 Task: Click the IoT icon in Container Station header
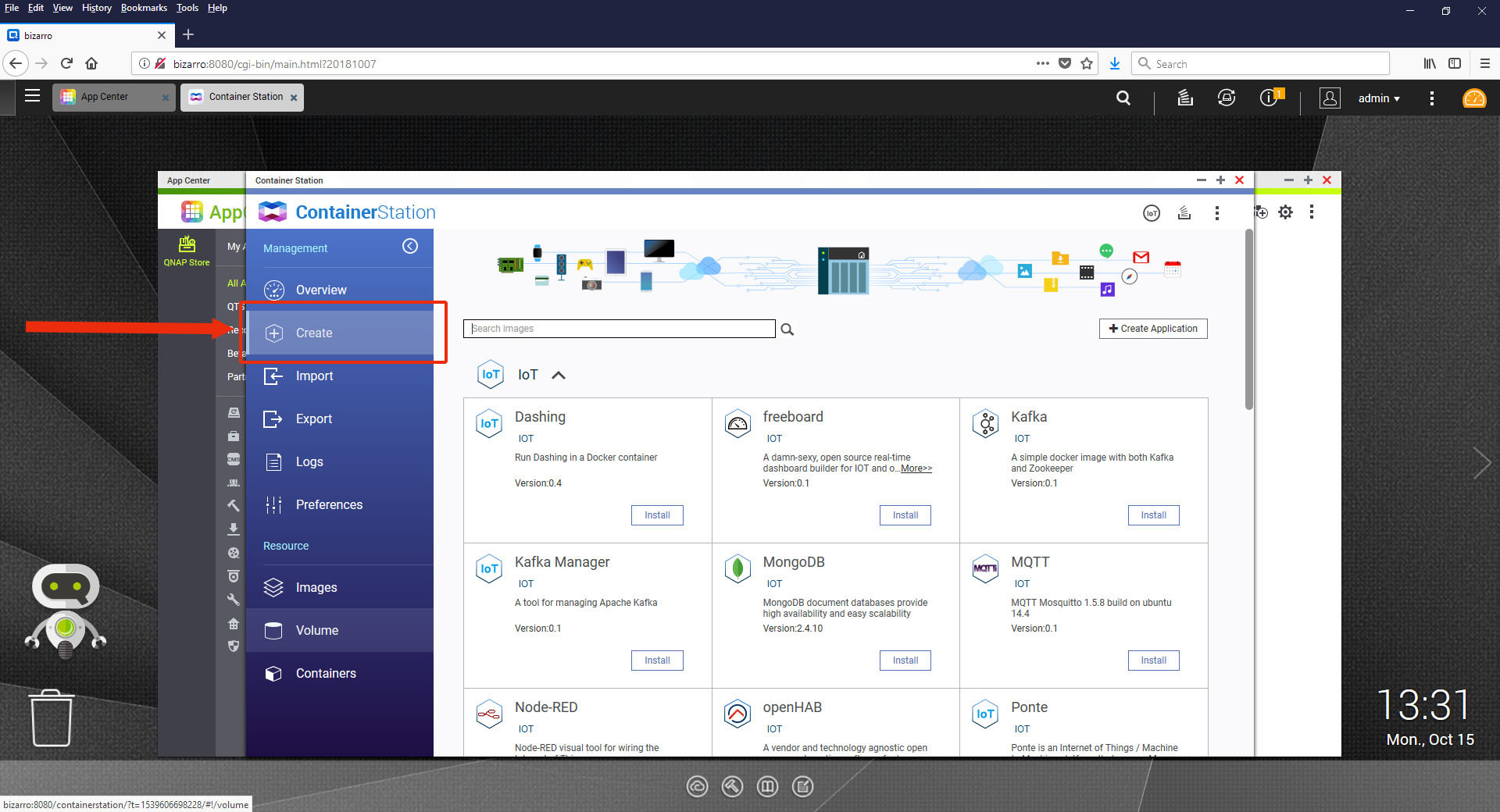tap(1152, 213)
